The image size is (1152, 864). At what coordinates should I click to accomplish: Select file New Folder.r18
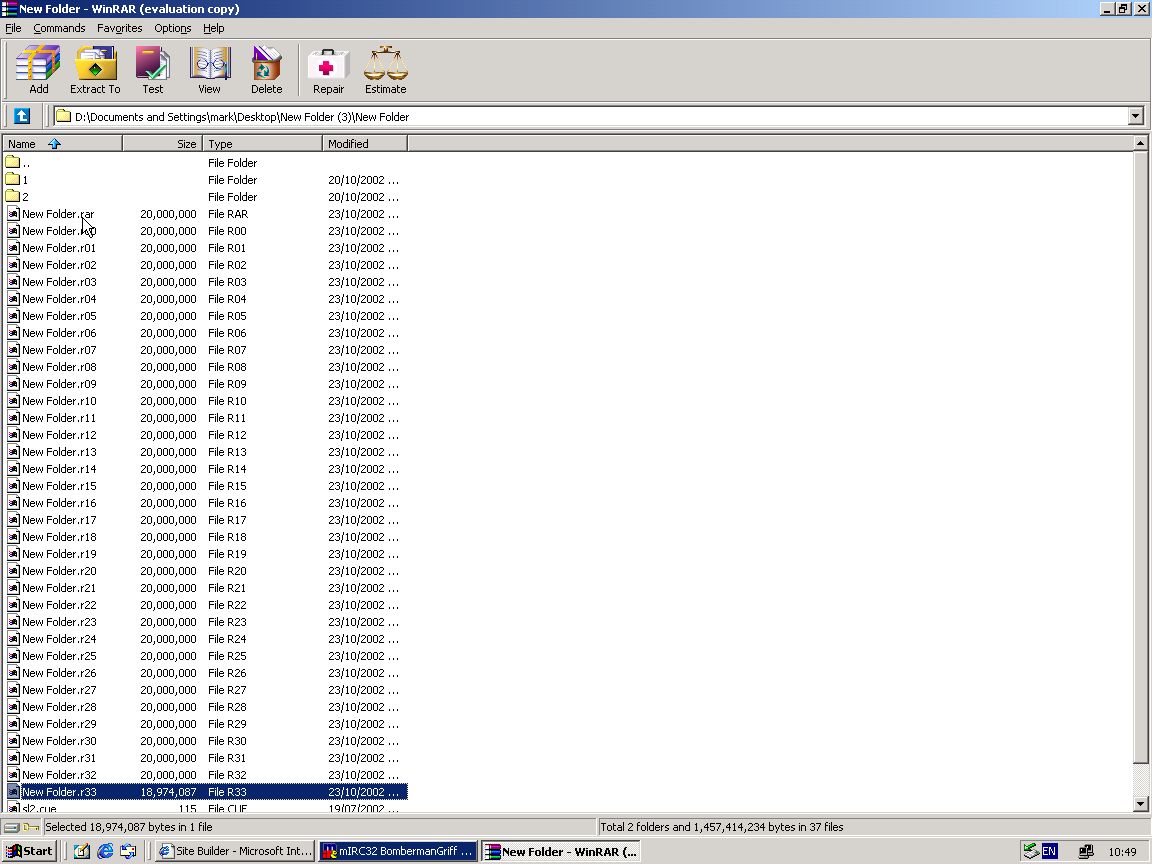pyautogui.click(x=59, y=537)
